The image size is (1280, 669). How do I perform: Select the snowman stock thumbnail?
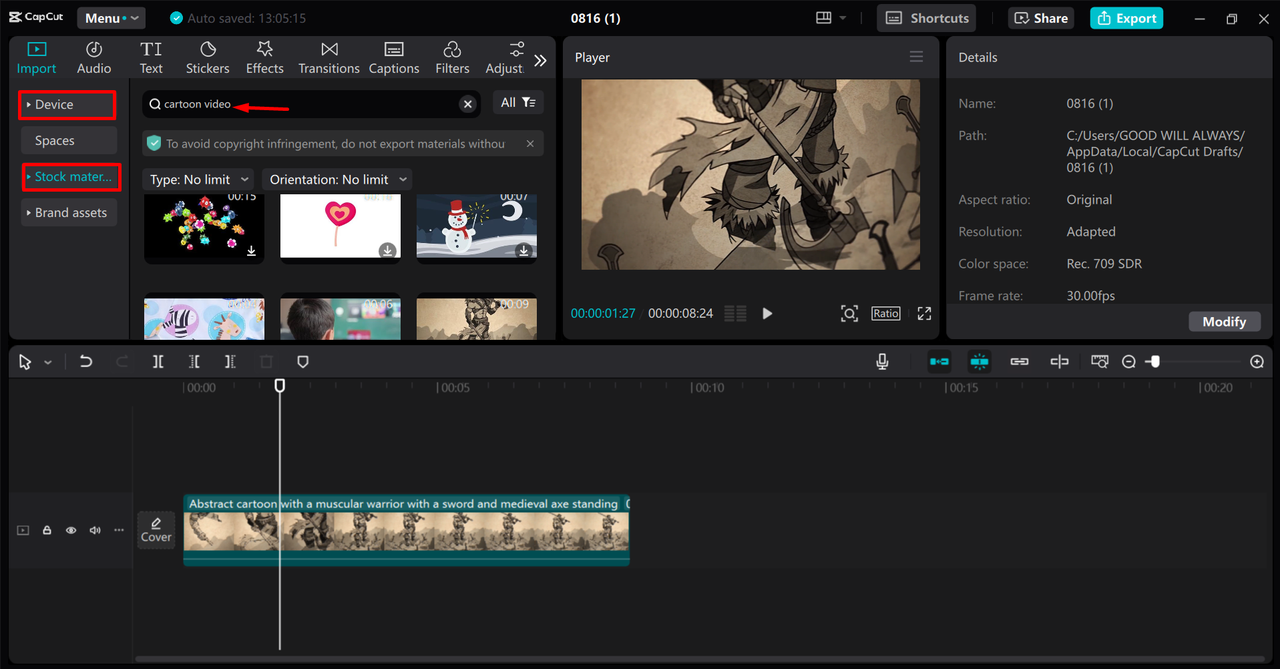point(476,227)
